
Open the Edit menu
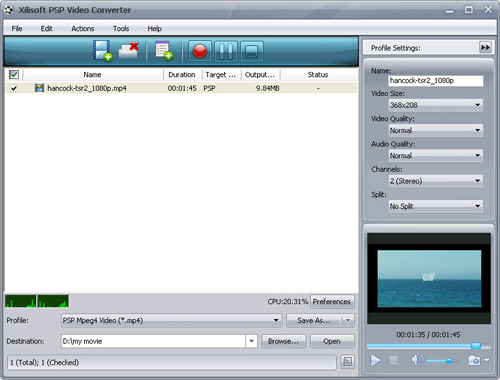(x=46, y=29)
